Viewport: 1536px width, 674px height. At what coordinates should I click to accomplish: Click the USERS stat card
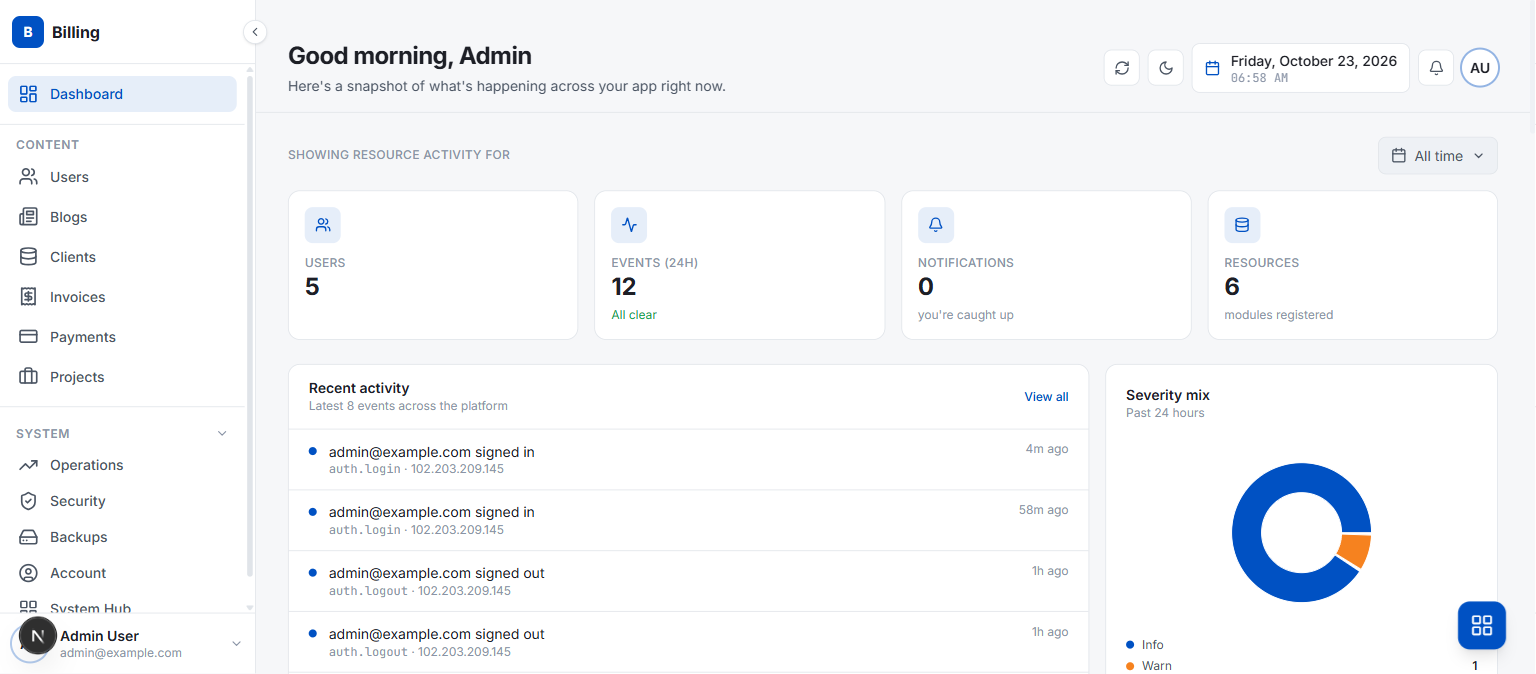[433, 265]
